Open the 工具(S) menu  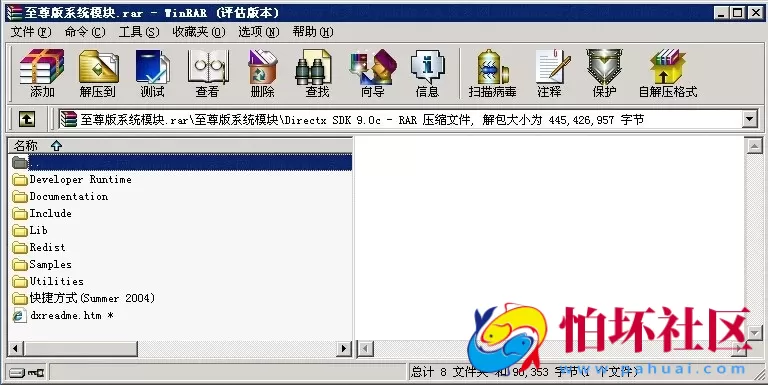139,32
